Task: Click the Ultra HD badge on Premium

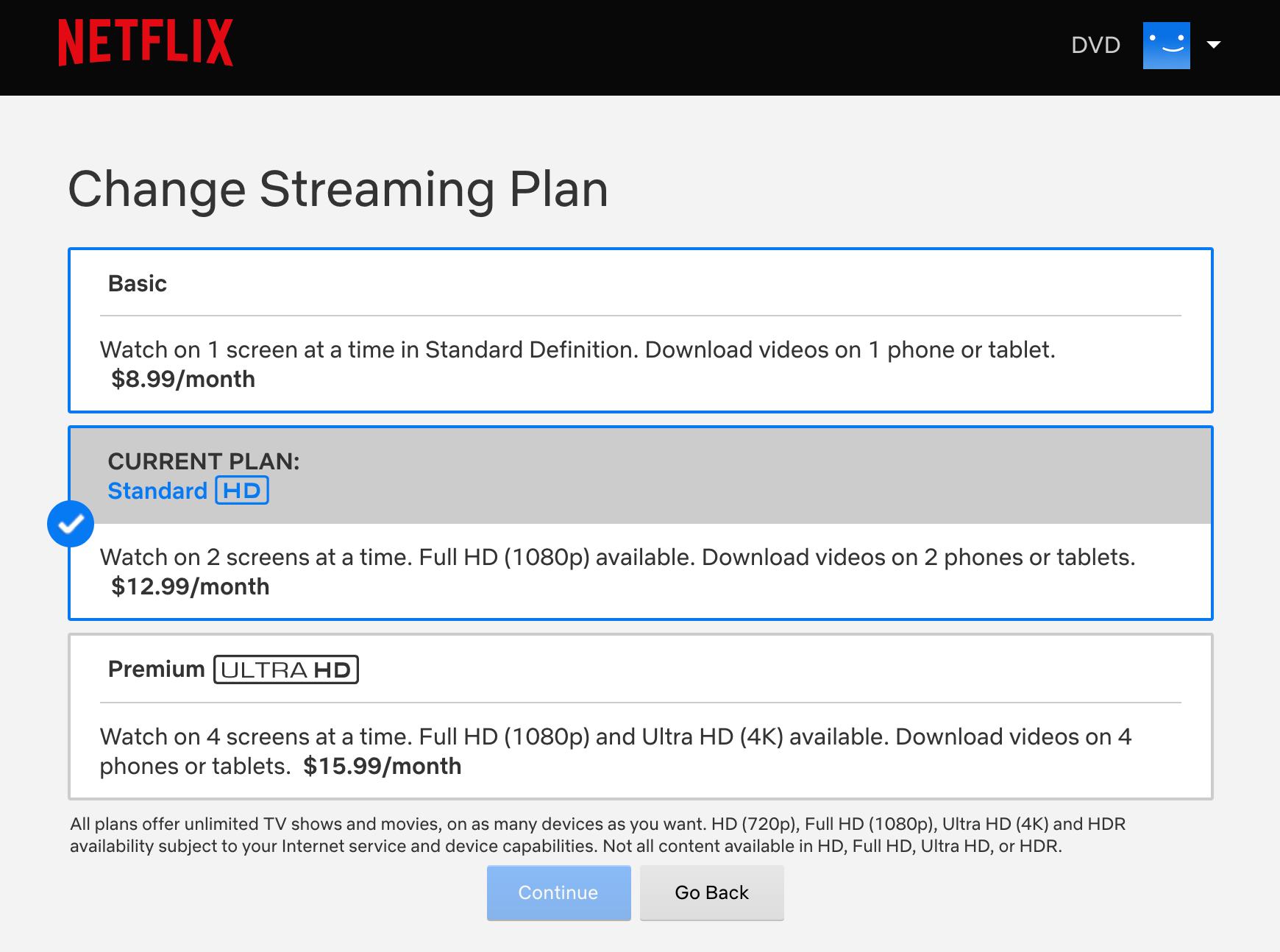Action: click(286, 669)
